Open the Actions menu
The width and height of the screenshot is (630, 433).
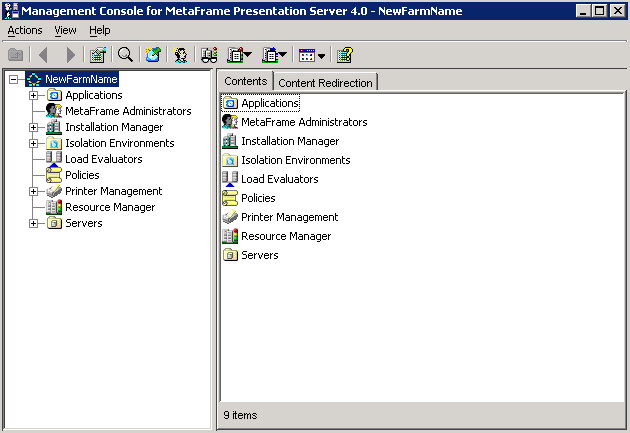click(x=25, y=30)
